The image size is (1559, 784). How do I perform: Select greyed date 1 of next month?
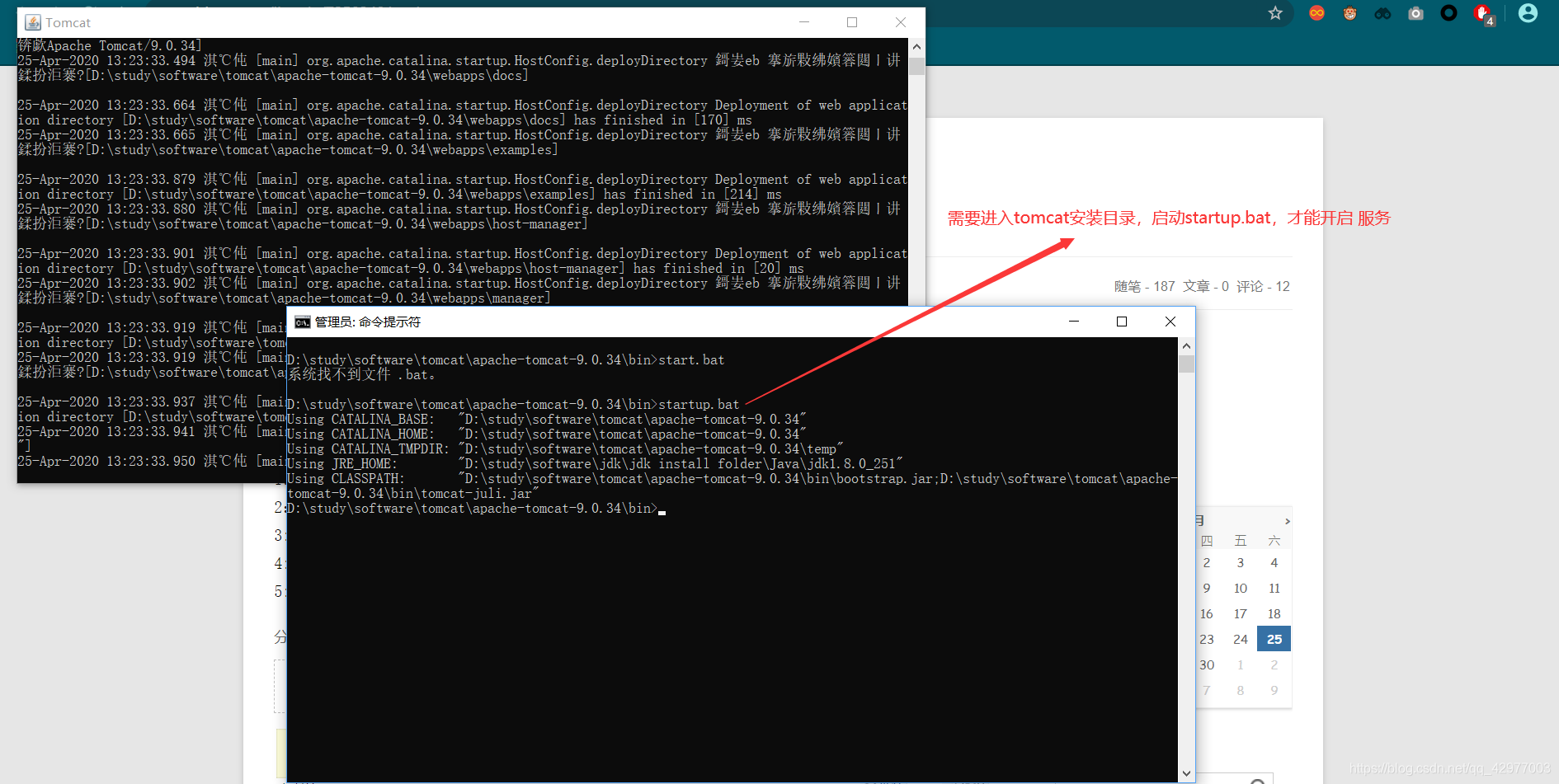click(x=1240, y=664)
